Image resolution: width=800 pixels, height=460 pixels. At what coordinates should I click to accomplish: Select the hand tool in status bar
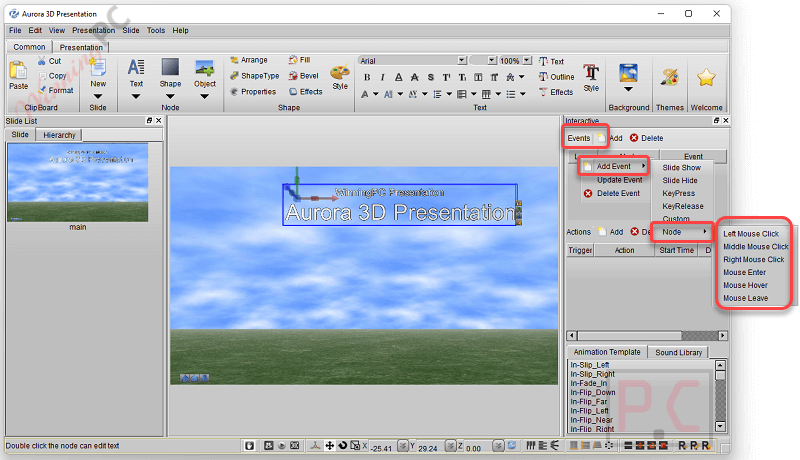click(x=249, y=446)
